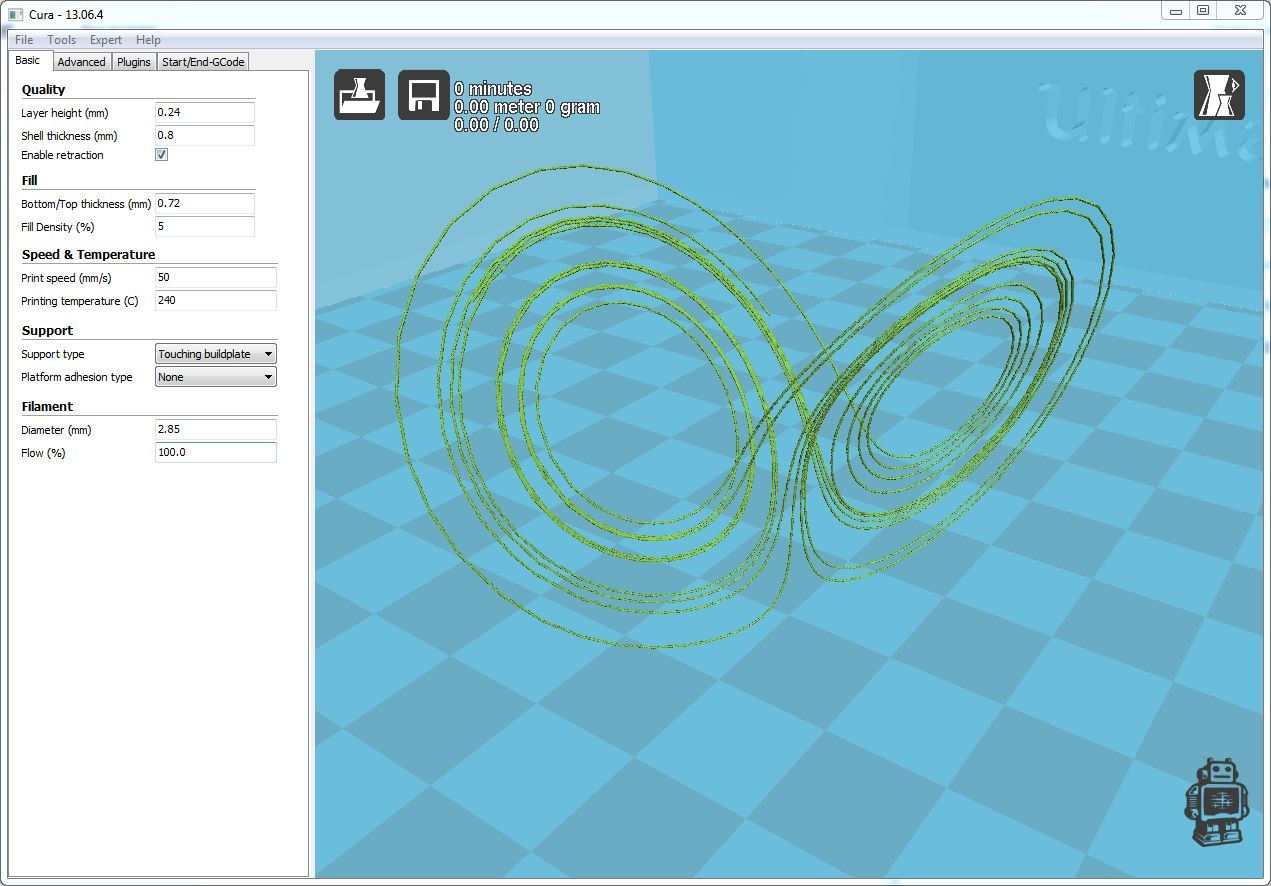The image size is (1271, 886).
Task: Click the Print speed input field
Action: [216, 277]
